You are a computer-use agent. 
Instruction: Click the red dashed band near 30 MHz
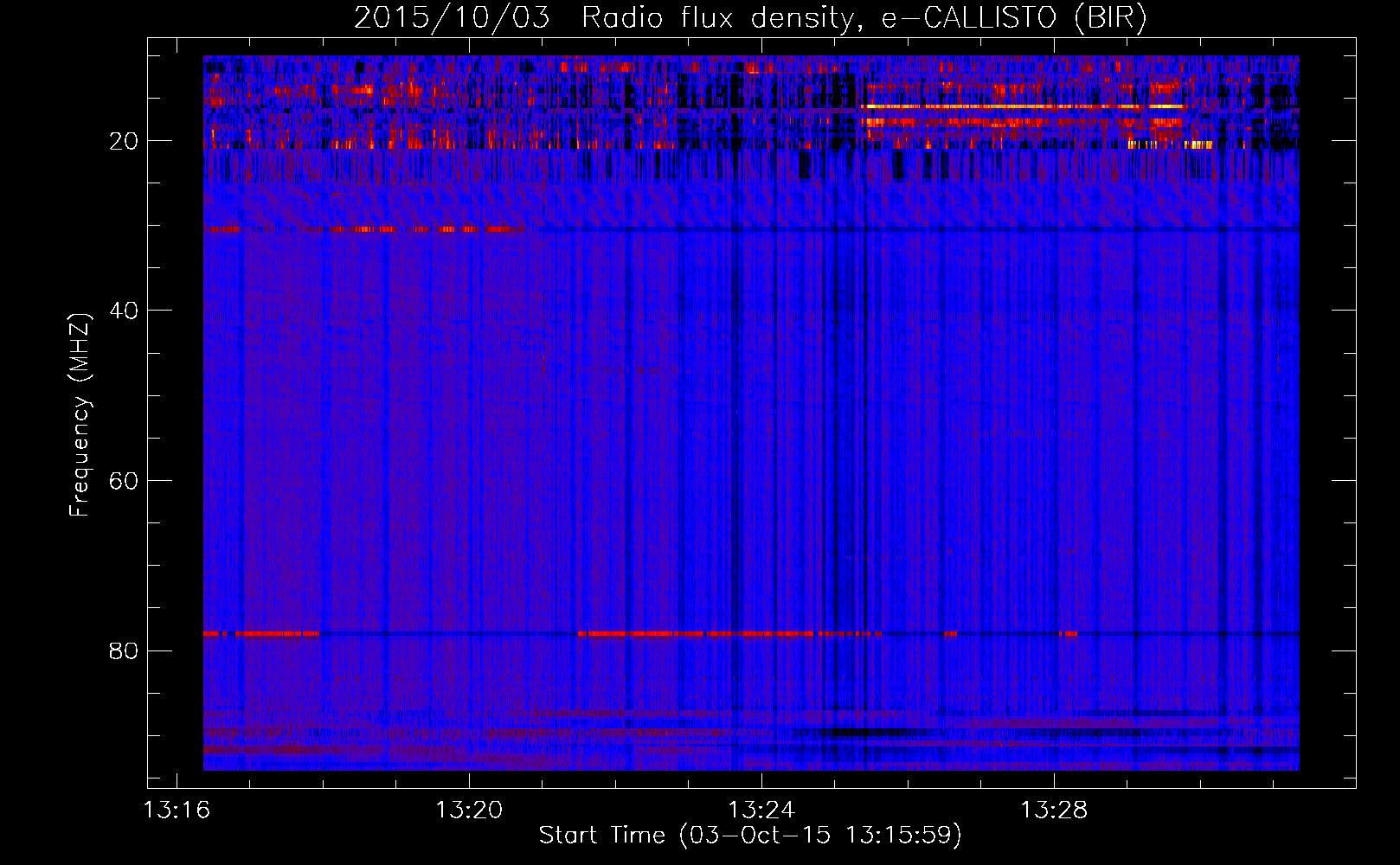pyautogui.click(x=363, y=229)
